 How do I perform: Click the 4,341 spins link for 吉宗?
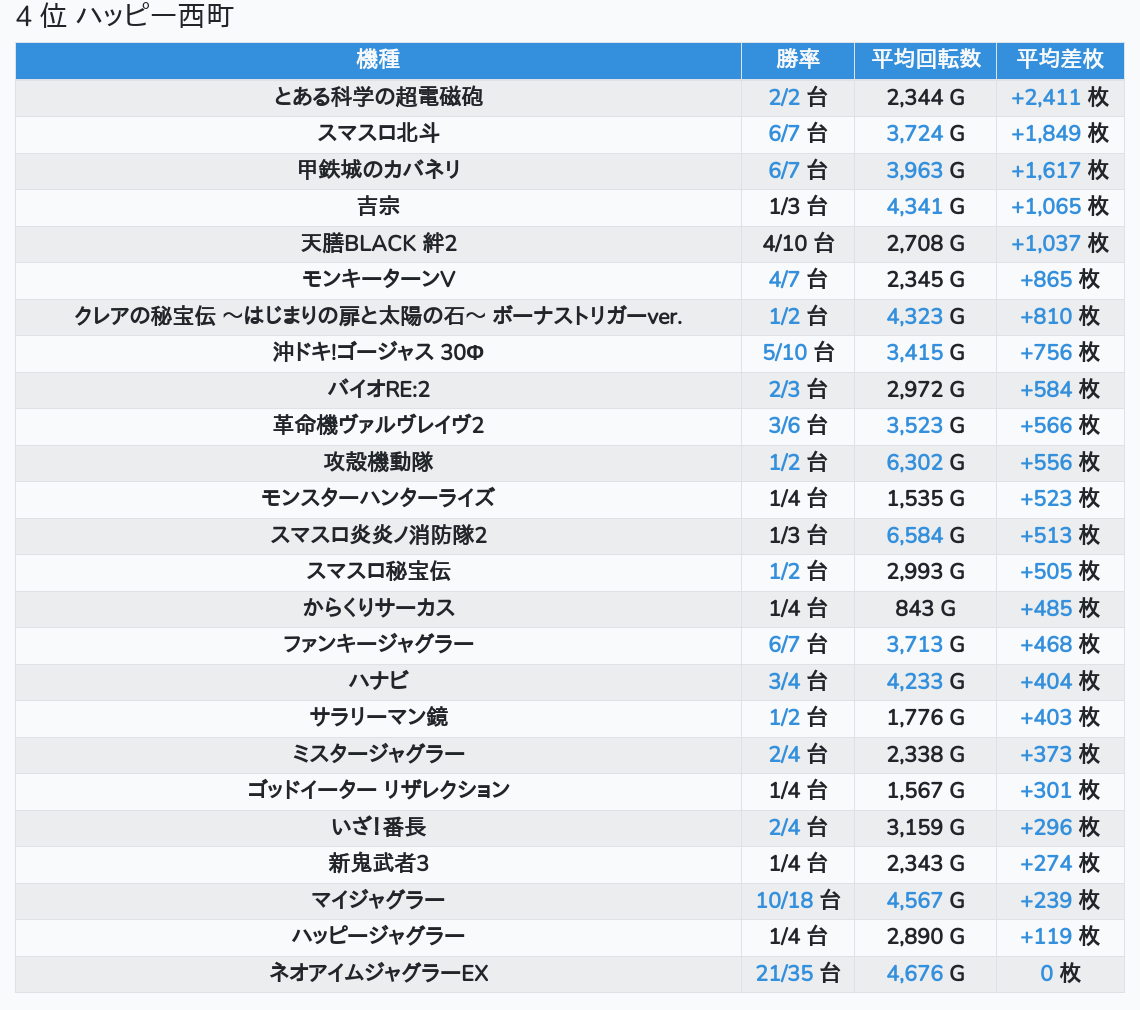tap(914, 207)
